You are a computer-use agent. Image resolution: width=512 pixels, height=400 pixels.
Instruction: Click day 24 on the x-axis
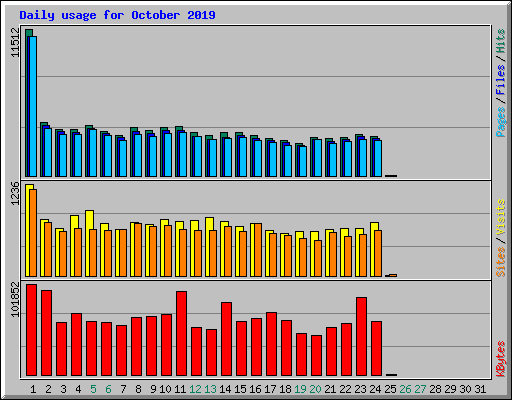[x=375, y=389]
